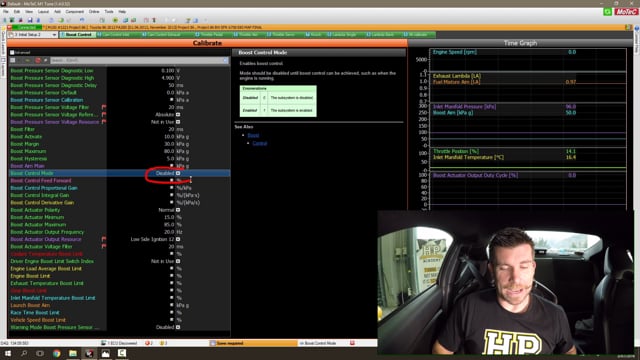Open Chrome from the Windows taskbar
The height and width of the screenshot is (360, 640).
tap(56, 353)
